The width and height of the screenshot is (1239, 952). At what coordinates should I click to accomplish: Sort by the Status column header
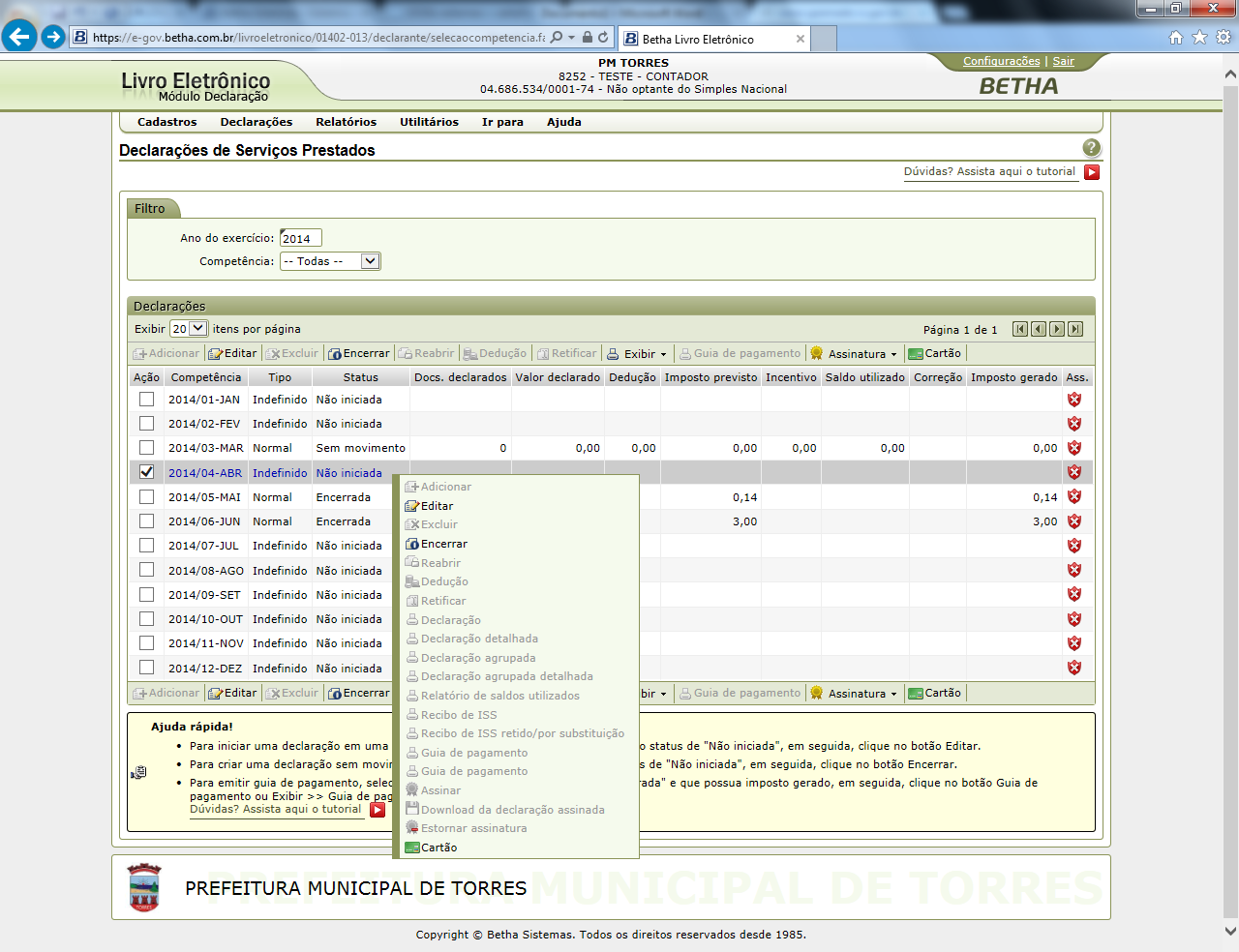(361, 377)
